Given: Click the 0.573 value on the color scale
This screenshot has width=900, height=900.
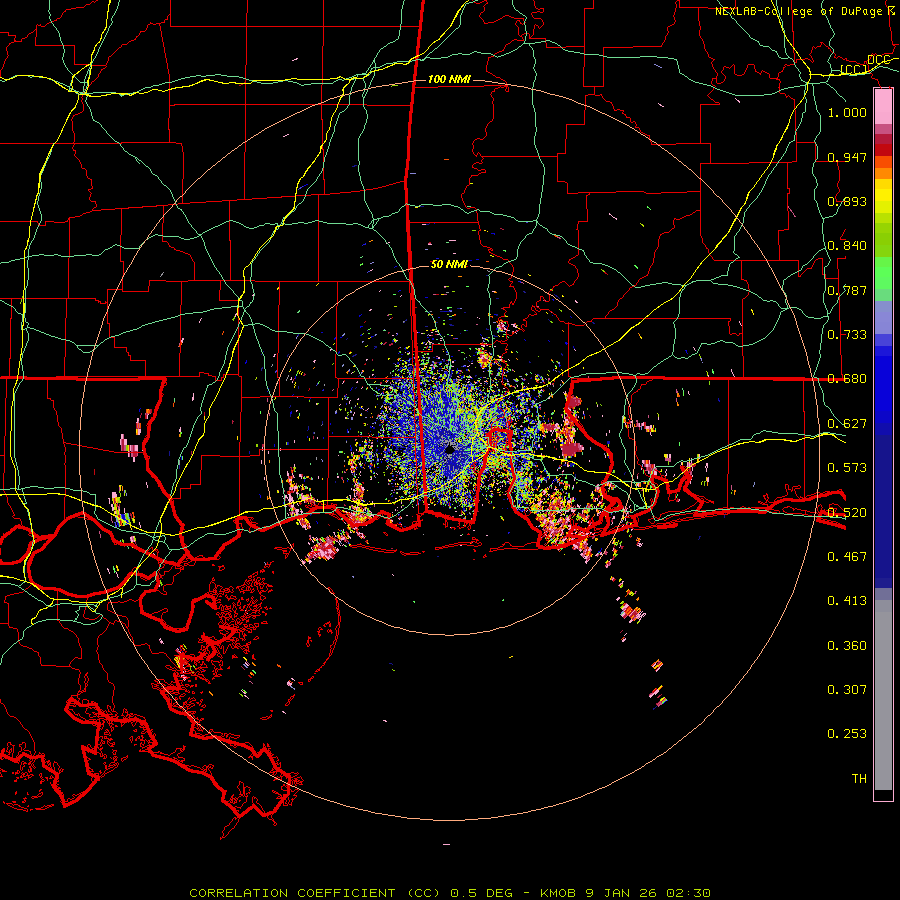Looking at the screenshot, I should click(x=847, y=468).
